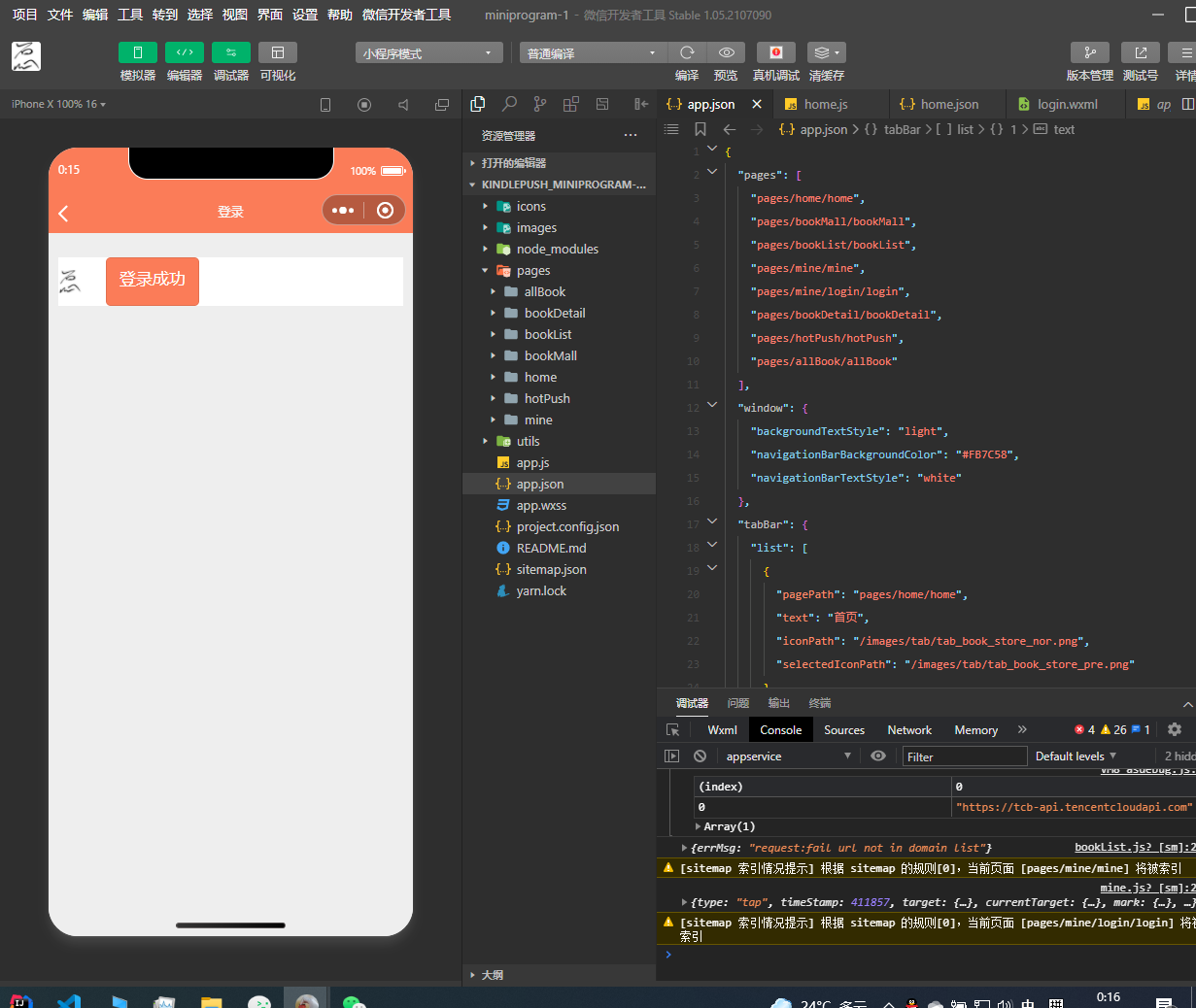Open the Default levels dropdown
This screenshot has width=1196, height=1008.
coord(1076,756)
